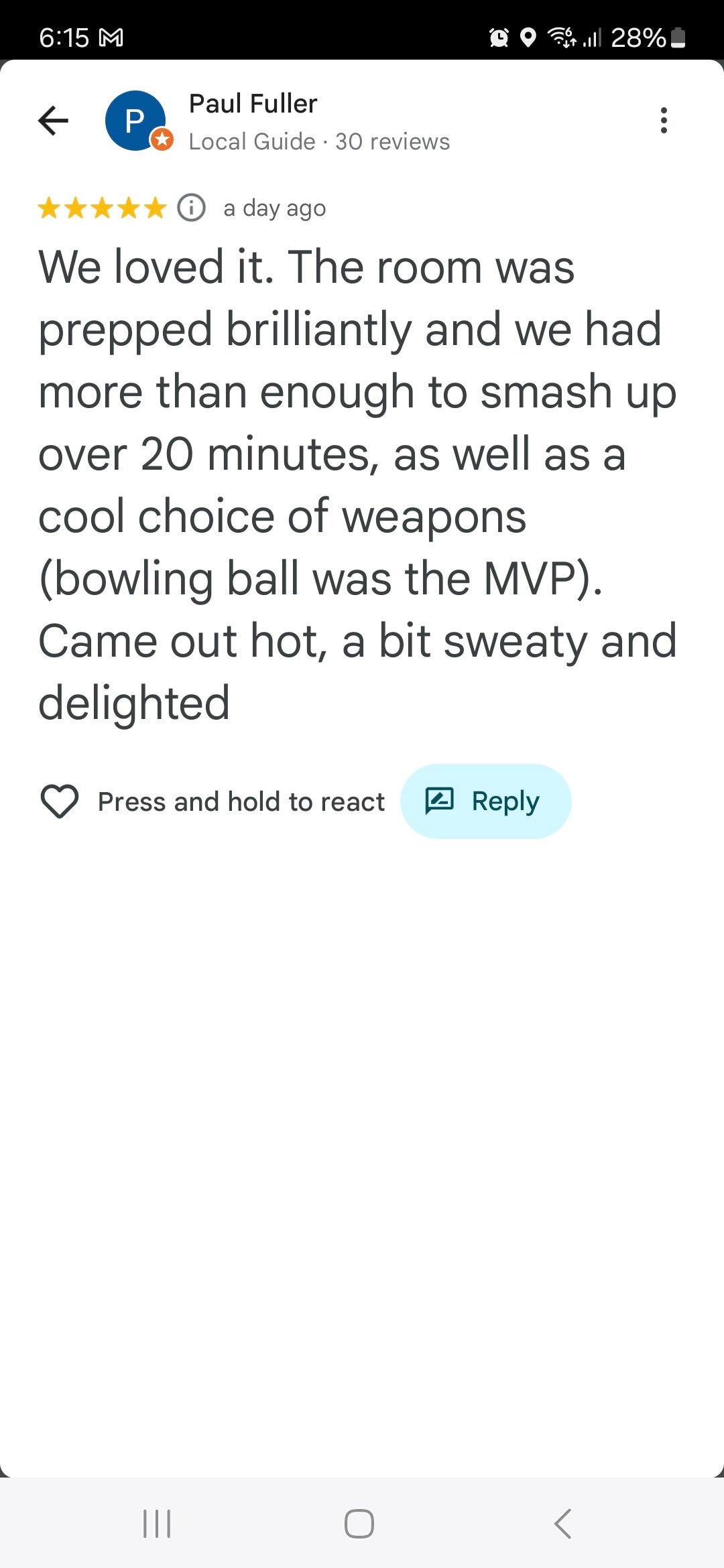The image size is (724, 1568).
Task: Tap the five-star rating
Action: pyautogui.click(x=102, y=208)
